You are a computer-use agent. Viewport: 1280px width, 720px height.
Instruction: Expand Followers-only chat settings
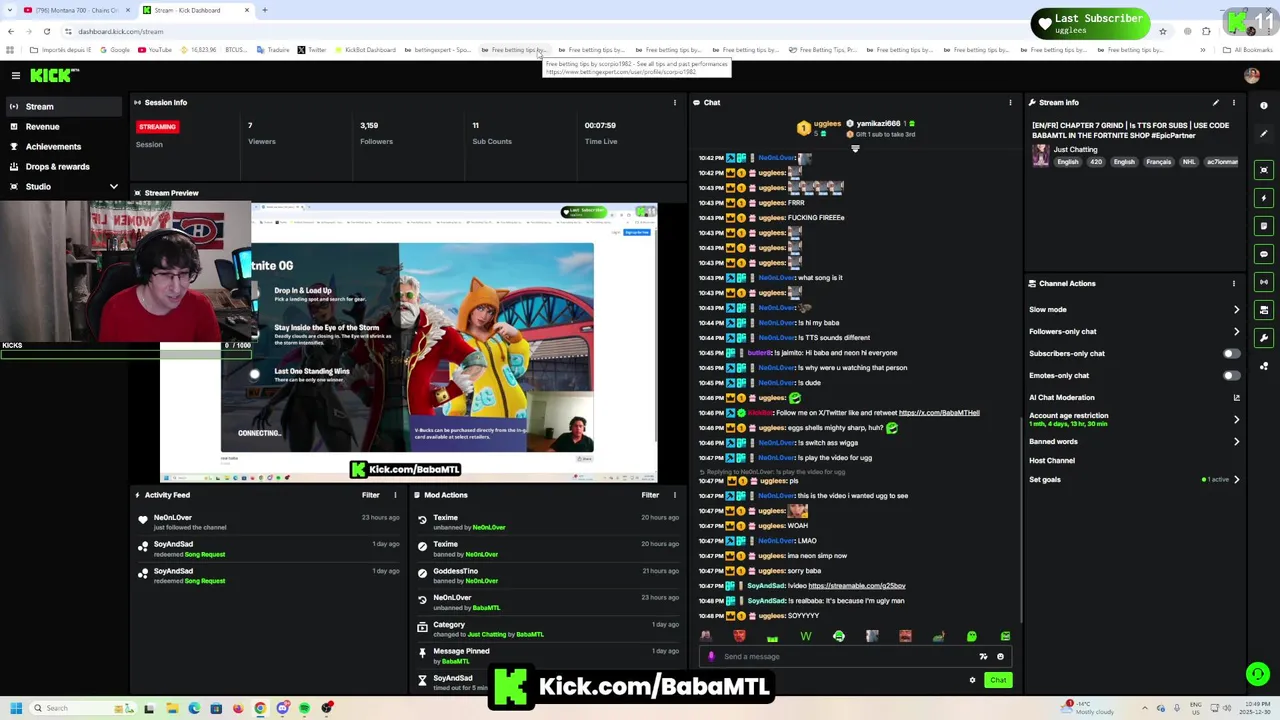coord(1236,331)
